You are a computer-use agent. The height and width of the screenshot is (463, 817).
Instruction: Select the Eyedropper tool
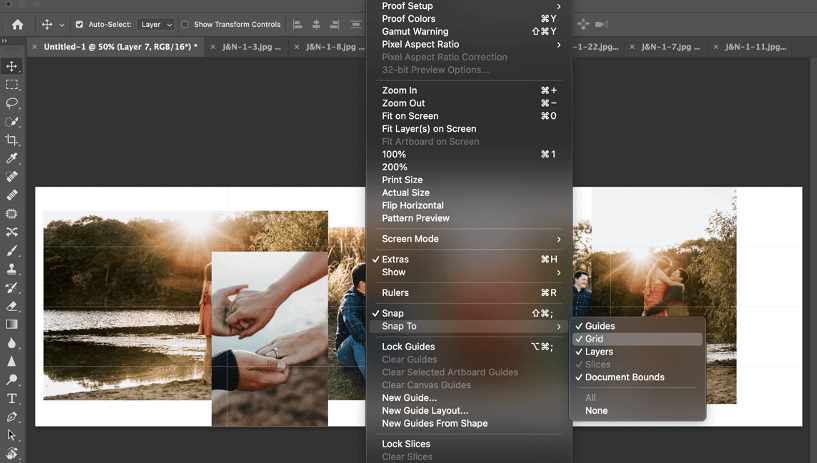(11, 158)
